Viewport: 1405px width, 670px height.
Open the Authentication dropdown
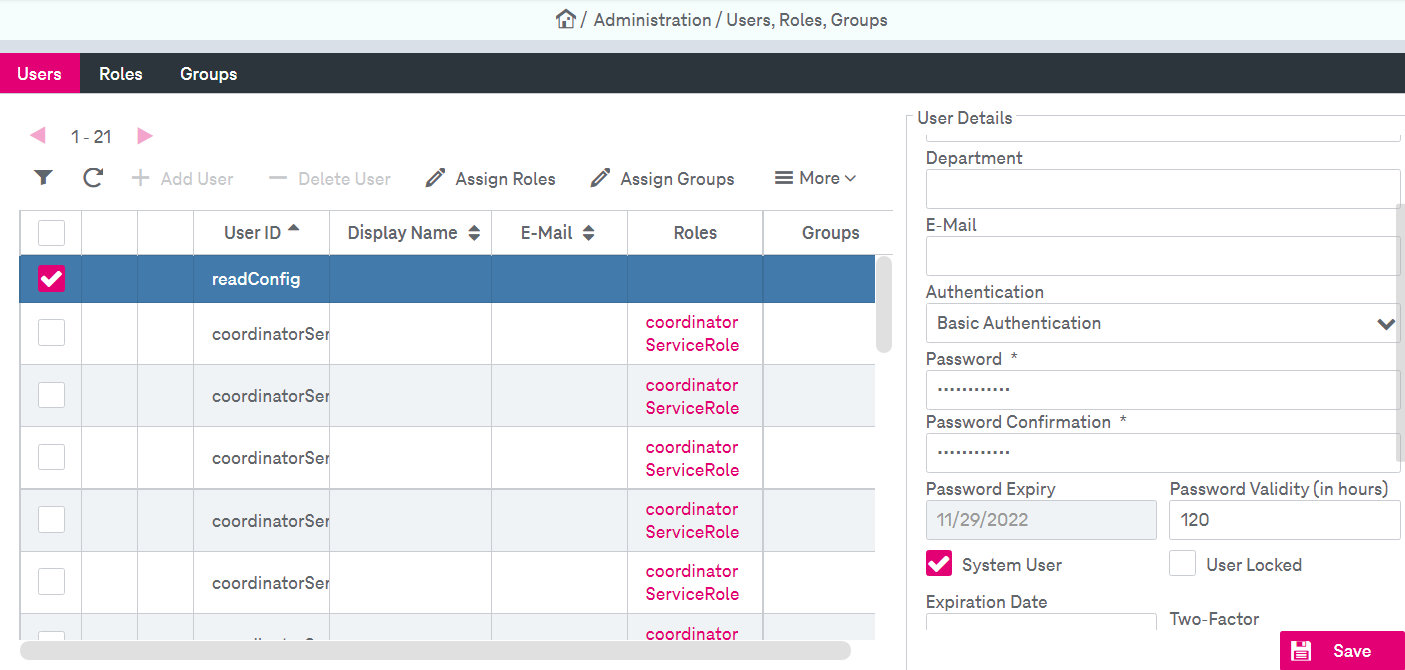(1163, 323)
